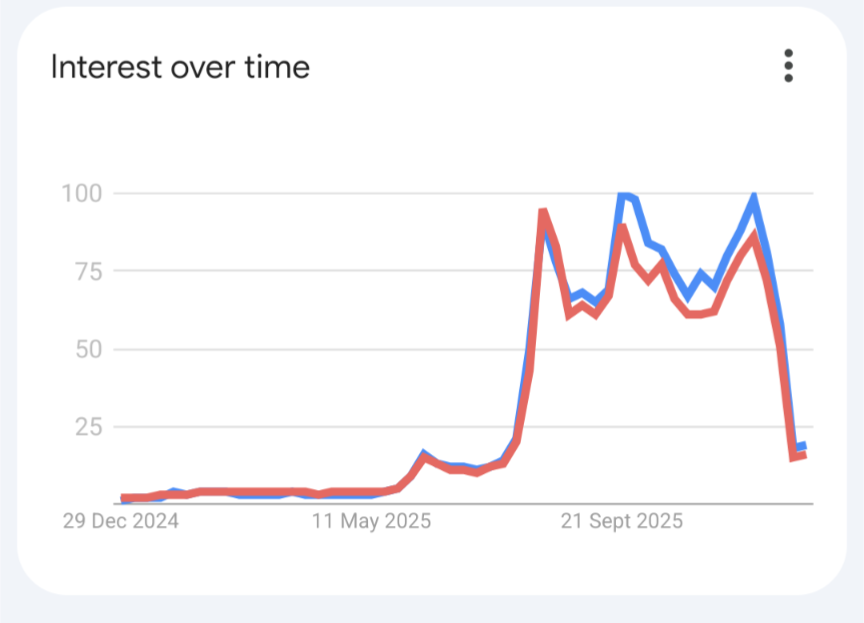Select the 75 y-axis label
Screen dimensions: 864x623
point(89,271)
